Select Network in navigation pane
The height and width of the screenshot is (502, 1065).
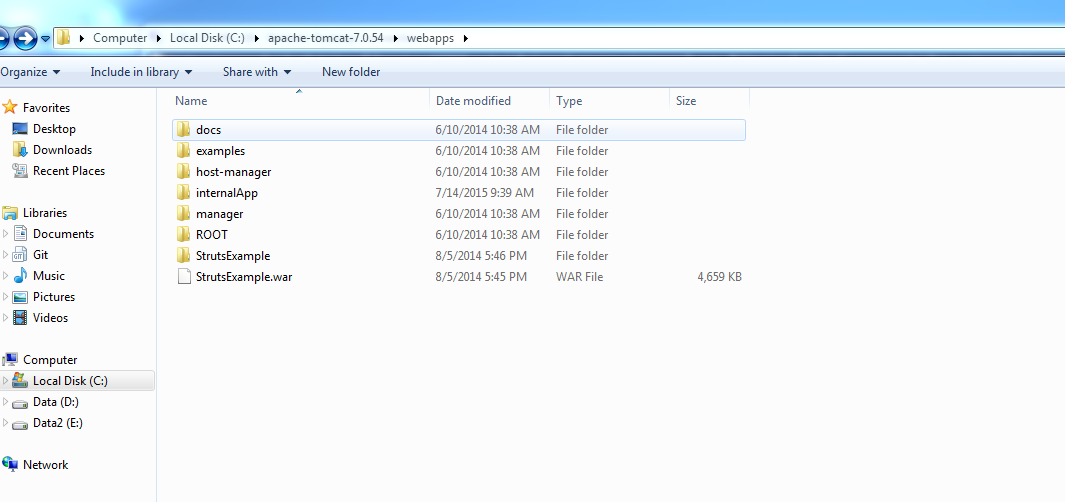point(46,465)
